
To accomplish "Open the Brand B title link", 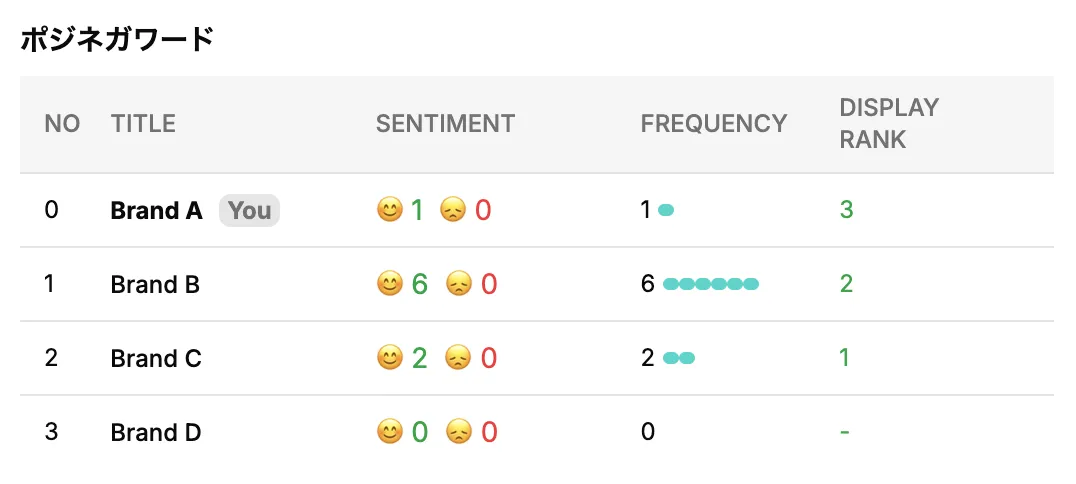I will click(155, 284).
